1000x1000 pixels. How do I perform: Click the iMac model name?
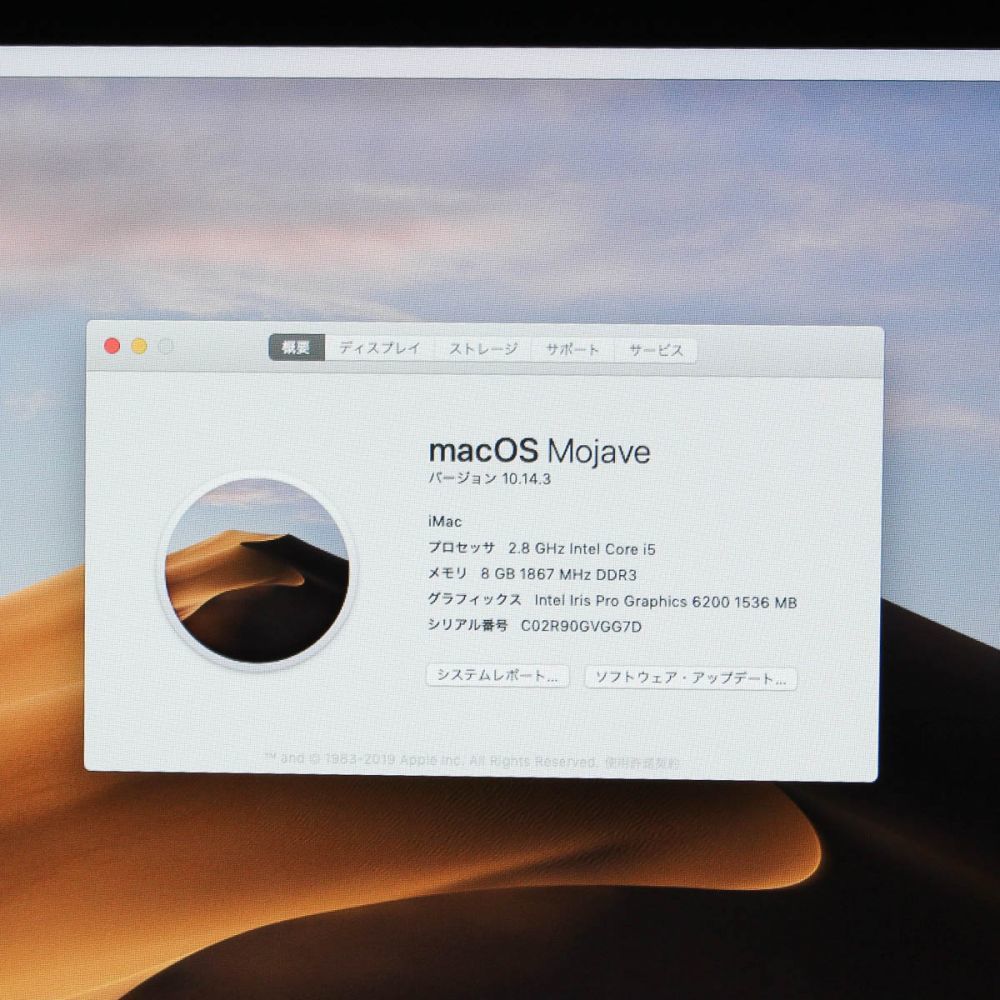pyautogui.click(x=445, y=522)
